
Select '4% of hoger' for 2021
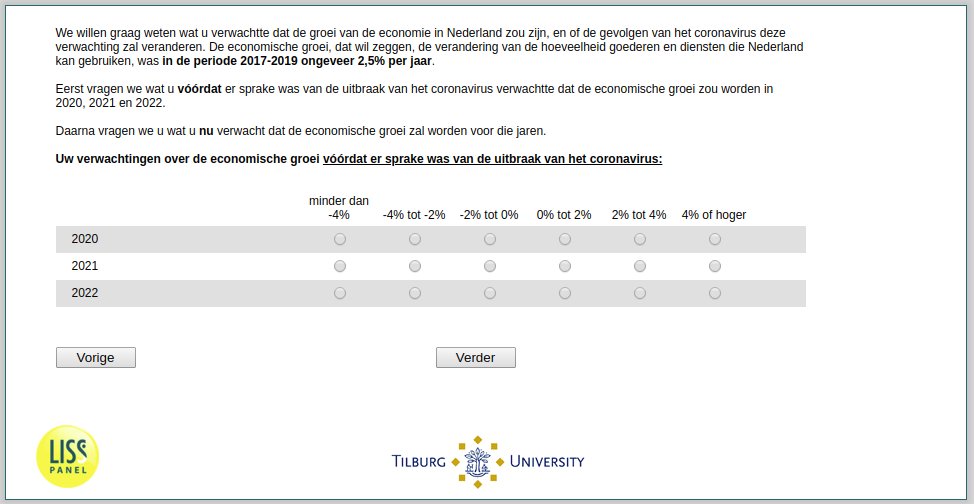click(715, 266)
